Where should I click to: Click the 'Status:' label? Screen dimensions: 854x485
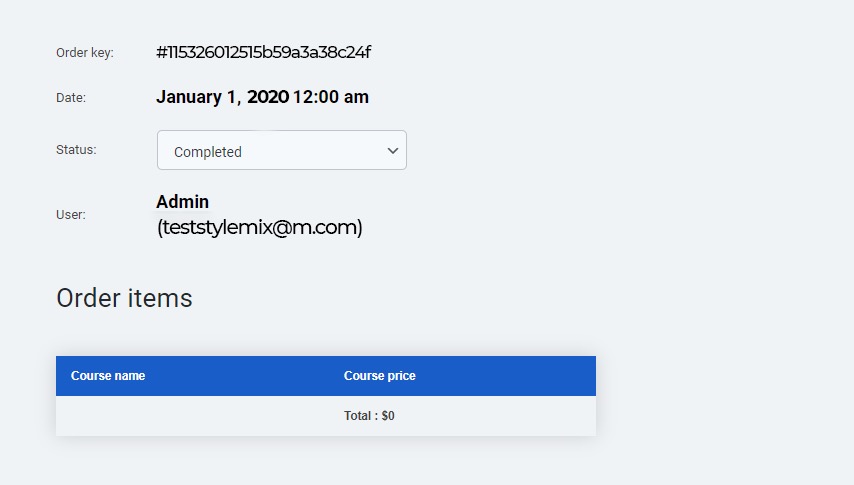(x=76, y=150)
